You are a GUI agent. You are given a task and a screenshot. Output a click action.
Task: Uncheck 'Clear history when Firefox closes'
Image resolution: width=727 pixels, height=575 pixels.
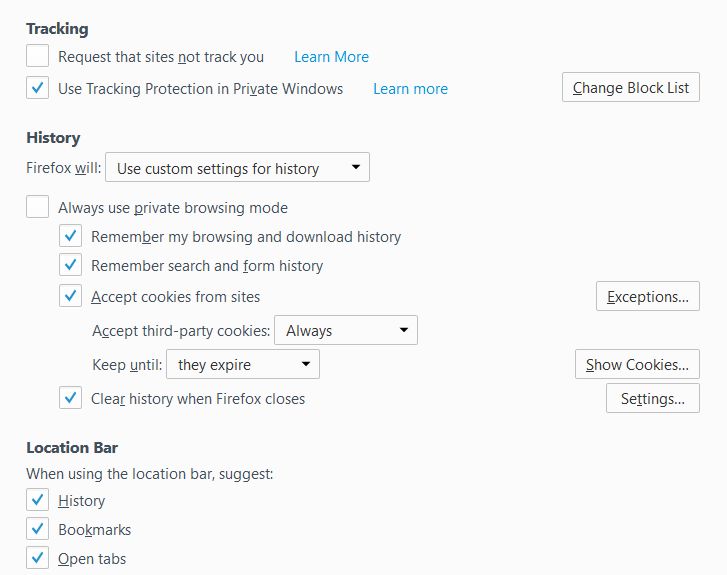pos(70,398)
